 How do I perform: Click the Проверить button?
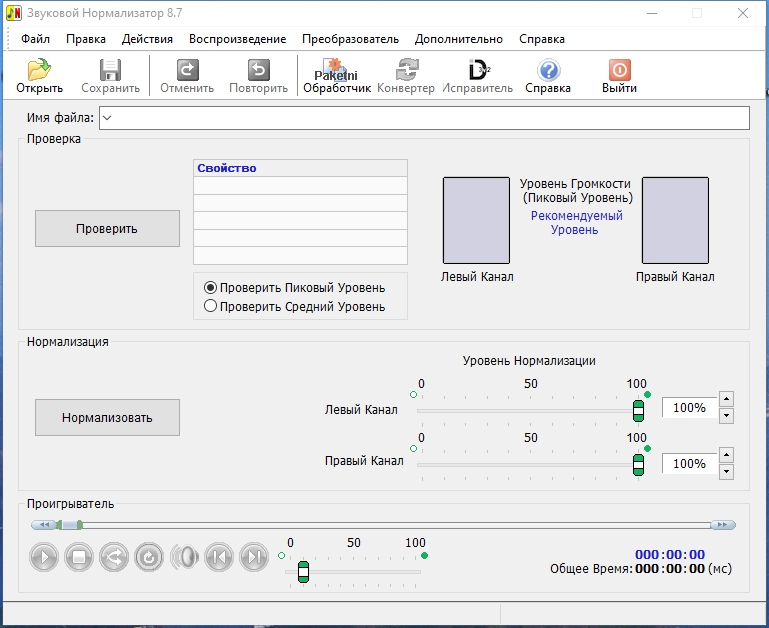pos(107,228)
